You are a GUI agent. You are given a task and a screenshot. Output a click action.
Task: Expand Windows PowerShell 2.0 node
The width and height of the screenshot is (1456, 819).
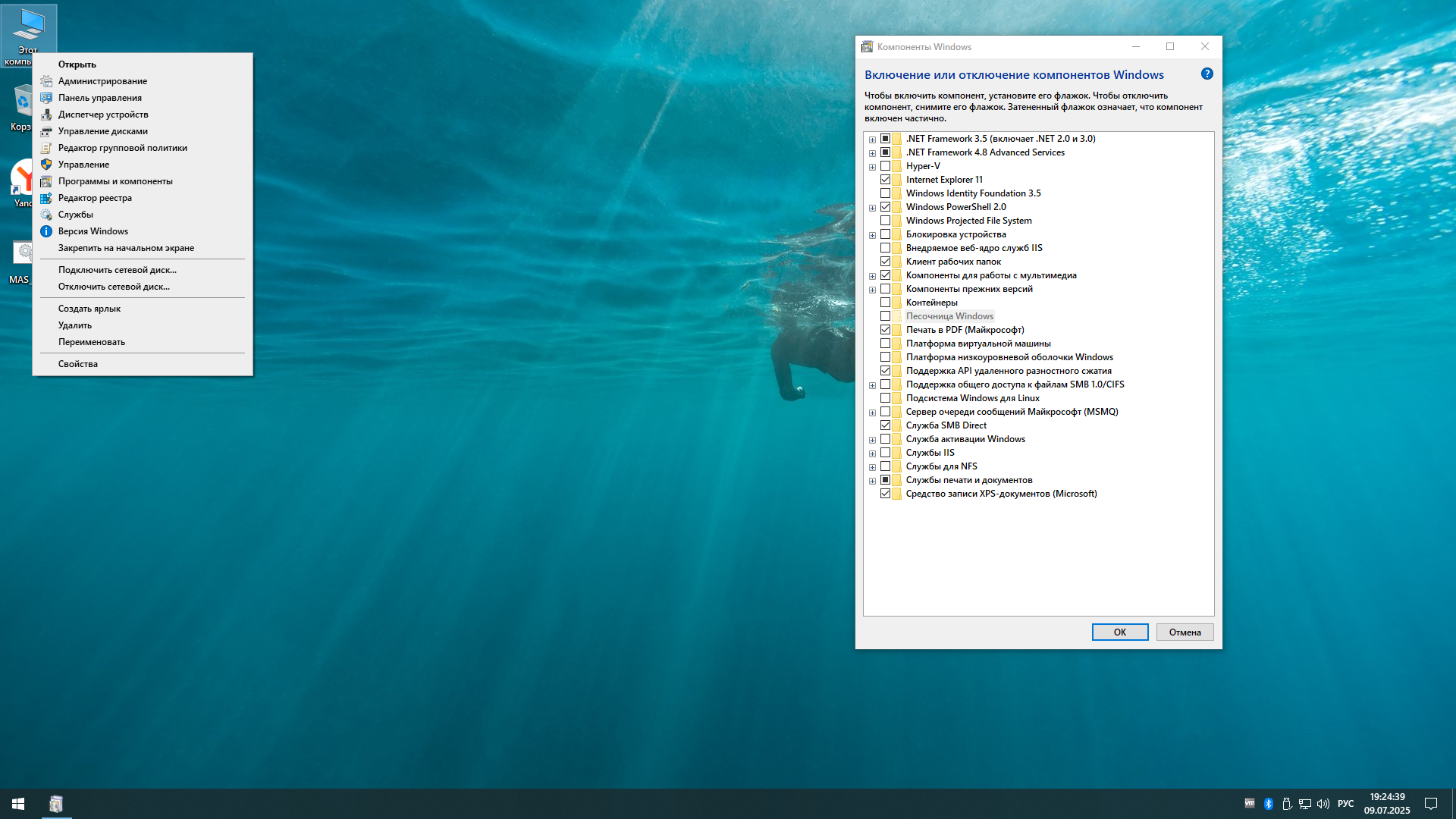coord(872,208)
